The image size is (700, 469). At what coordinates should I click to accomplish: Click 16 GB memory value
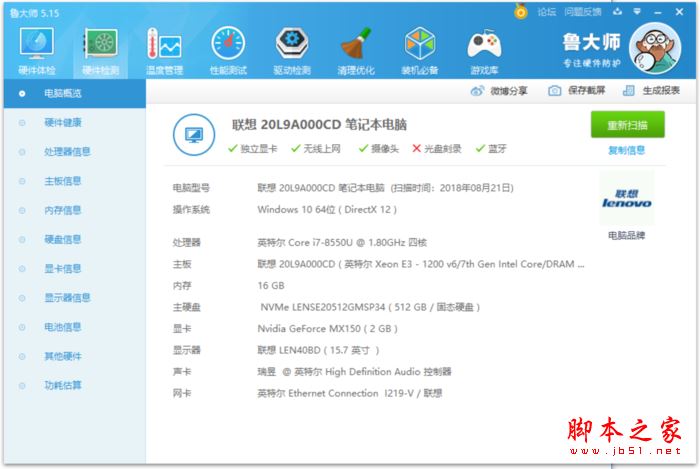pos(271,286)
